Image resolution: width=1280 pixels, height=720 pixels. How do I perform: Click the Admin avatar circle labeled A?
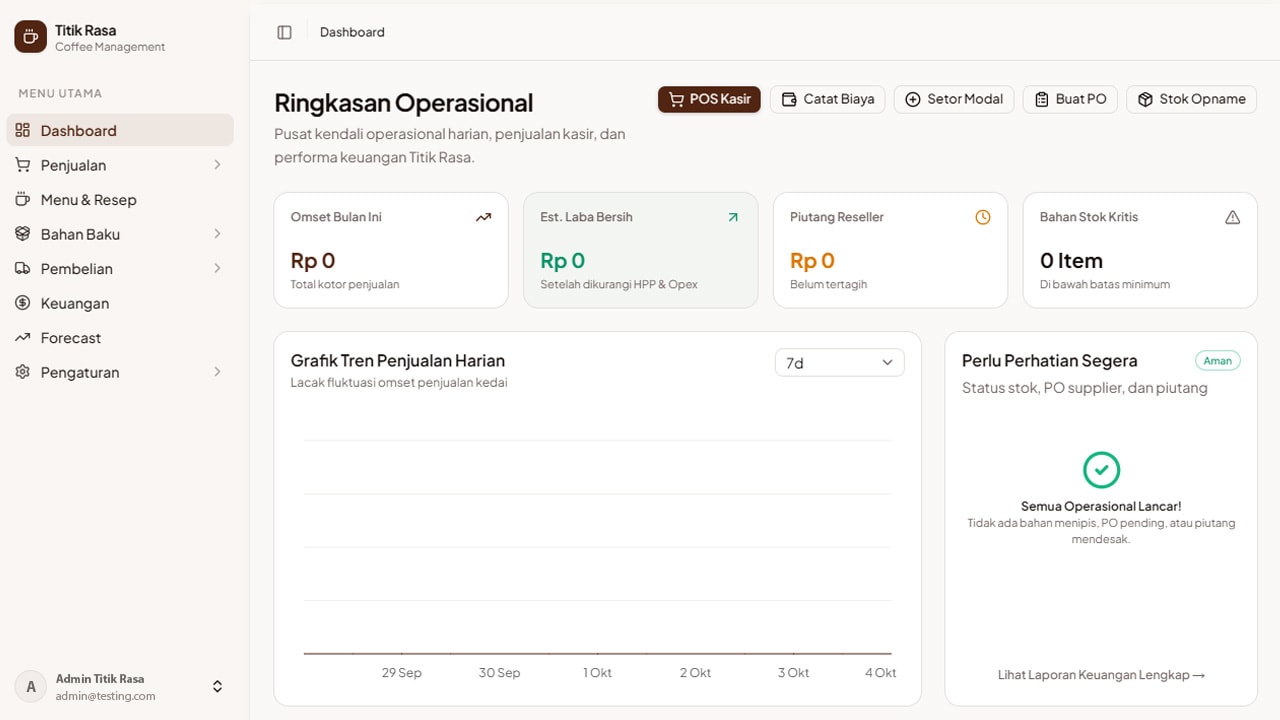(31, 686)
